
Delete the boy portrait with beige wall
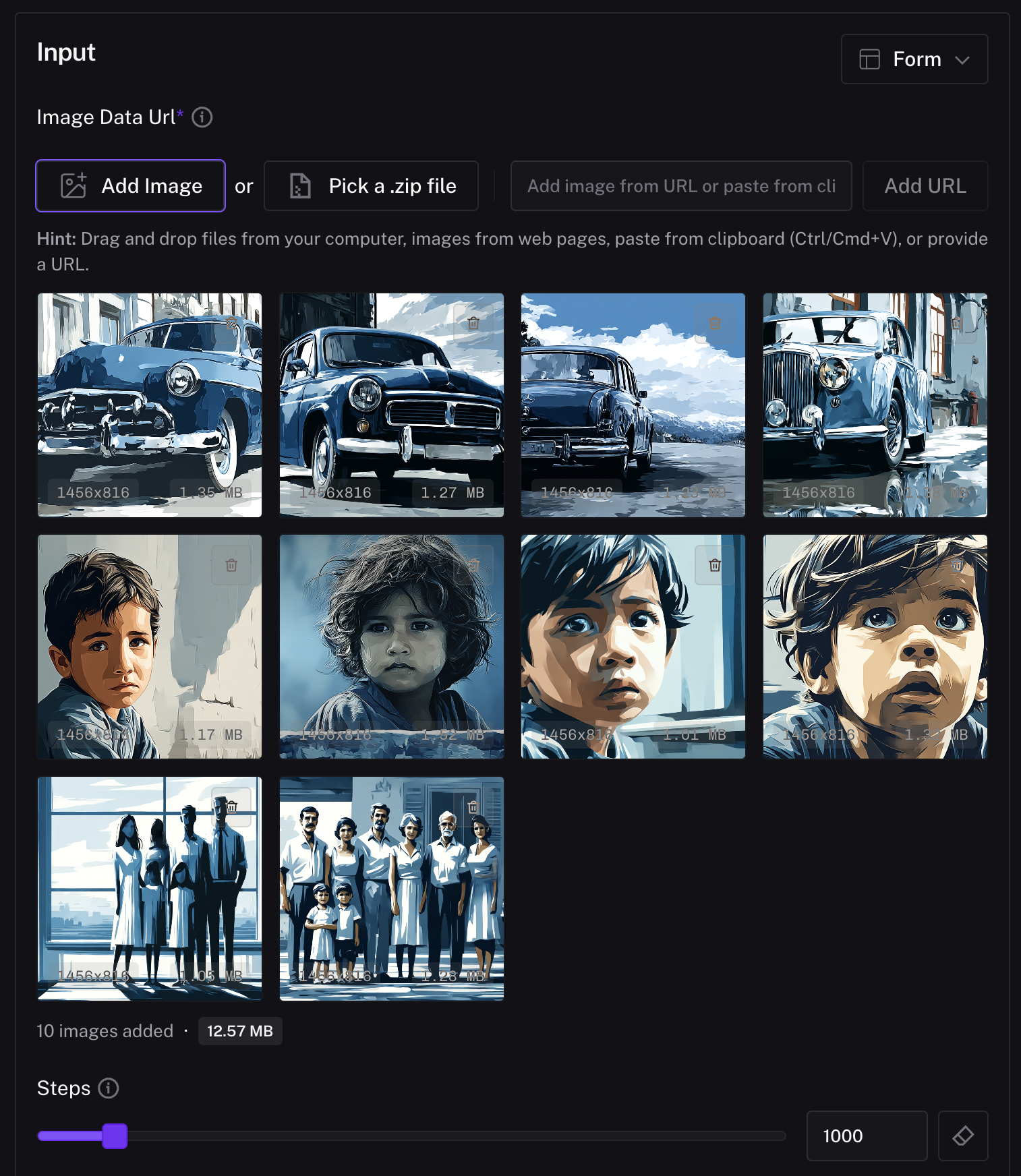231,565
